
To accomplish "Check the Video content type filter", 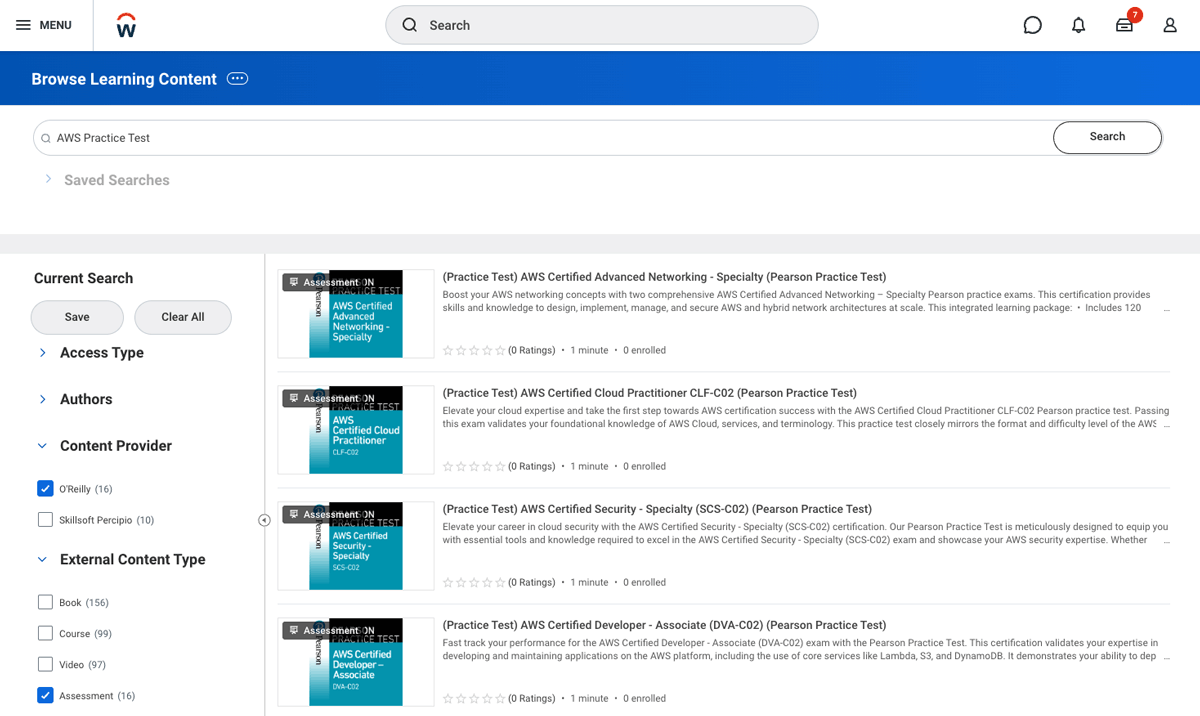I will coord(45,664).
